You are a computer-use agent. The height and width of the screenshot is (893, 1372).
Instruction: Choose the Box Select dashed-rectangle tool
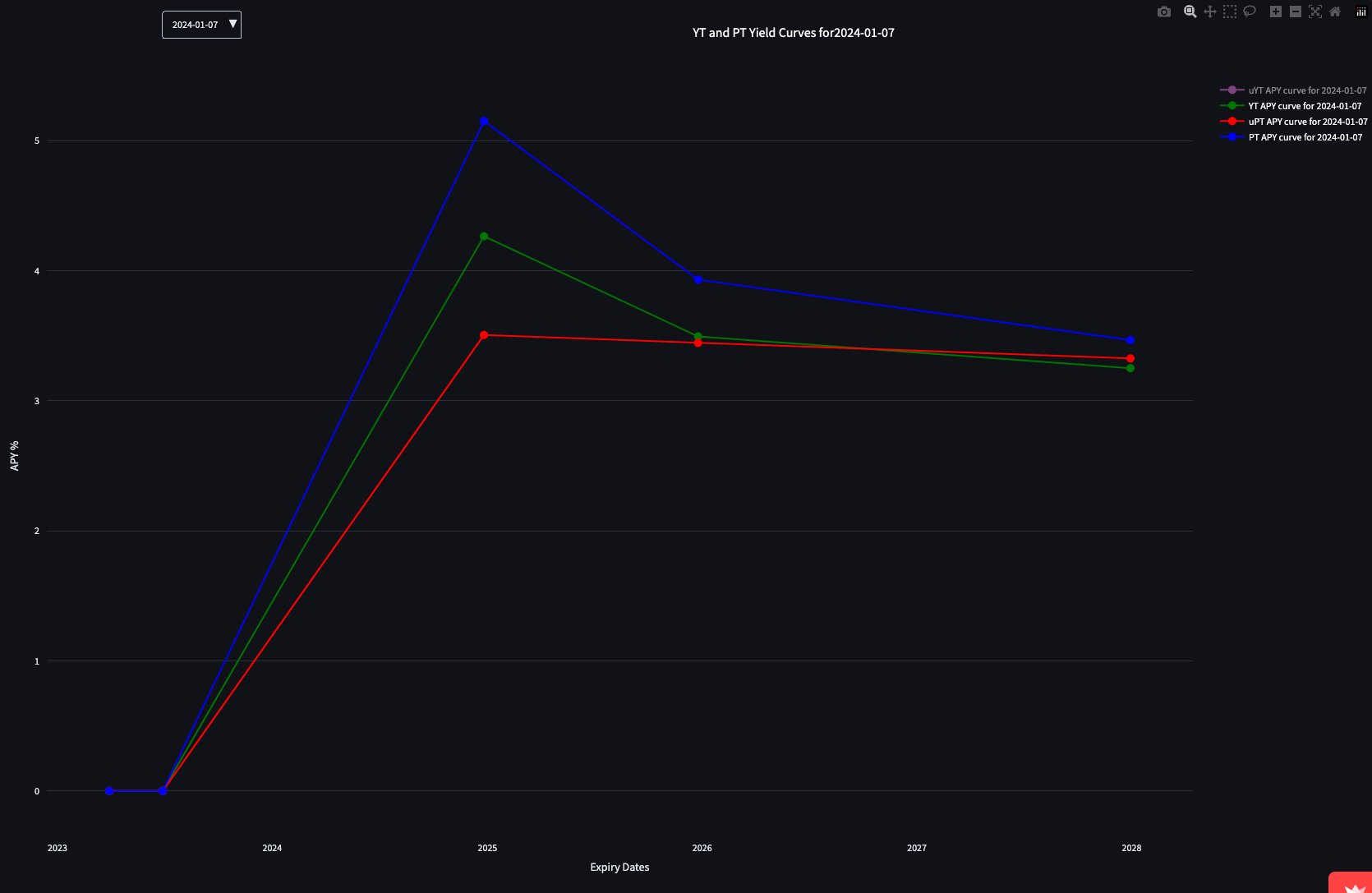point(1230,12)
